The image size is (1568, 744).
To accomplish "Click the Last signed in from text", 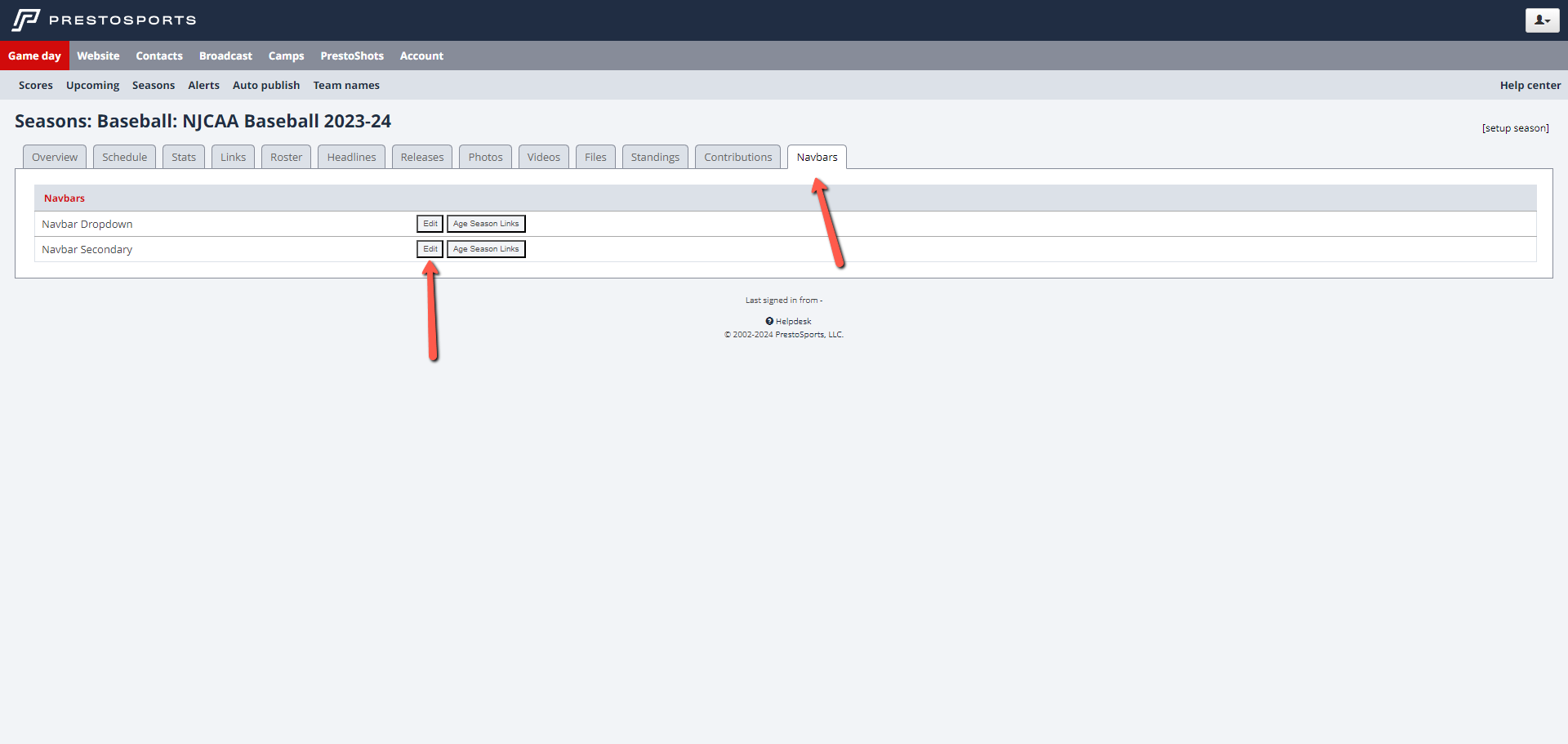I will [784, 301].
